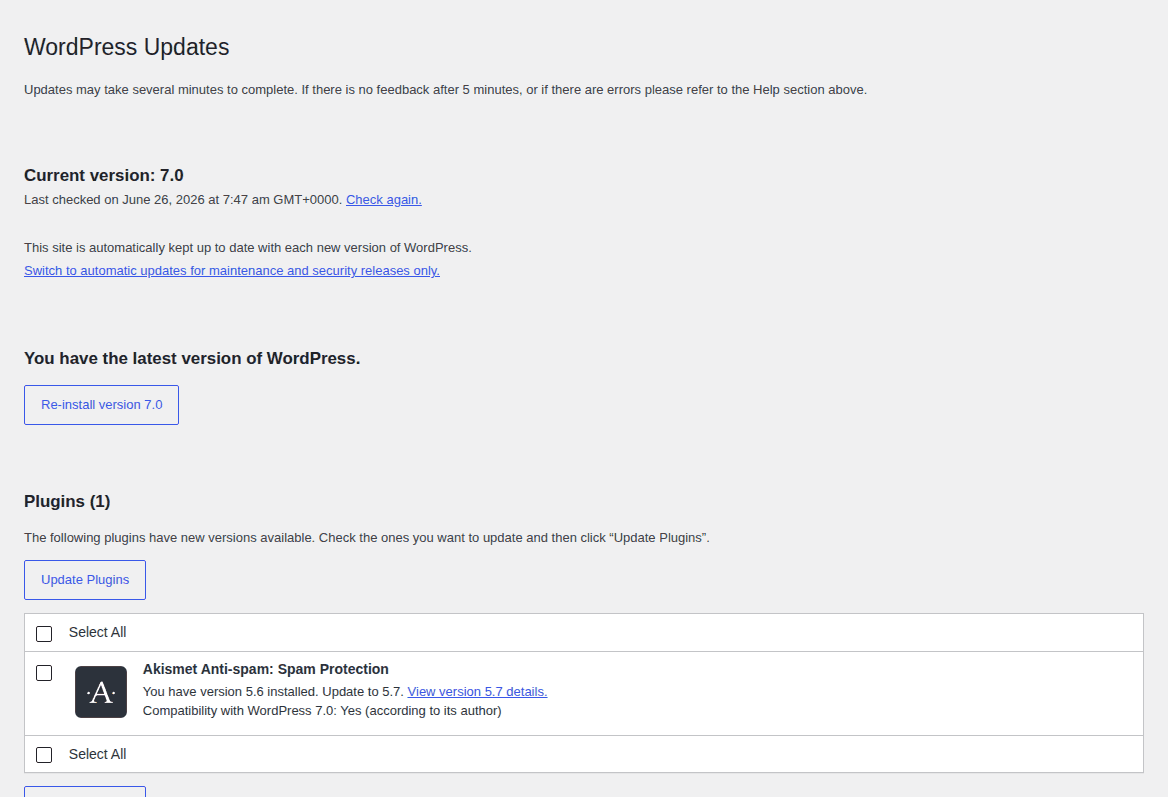Click the WordPress Updates page heading
This screenshot has width=1168, height=797.
[x=127, y=47]
